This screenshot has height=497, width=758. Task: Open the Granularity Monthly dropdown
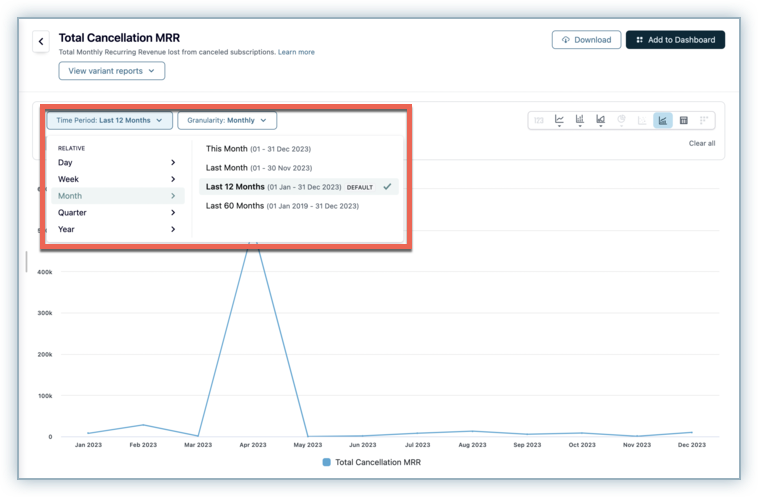tap(227, 120)
